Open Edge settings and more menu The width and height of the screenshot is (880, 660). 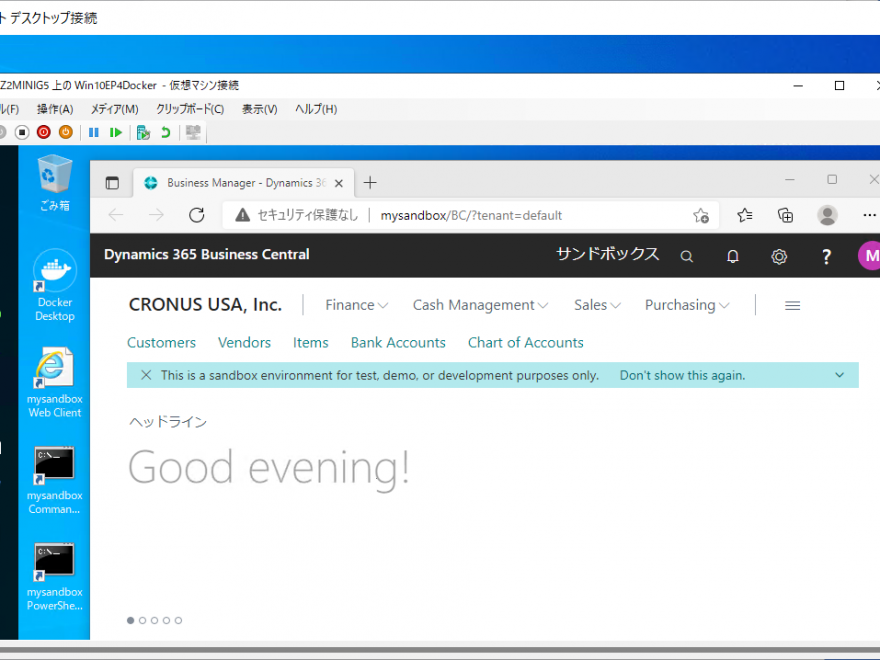(869, 215)
